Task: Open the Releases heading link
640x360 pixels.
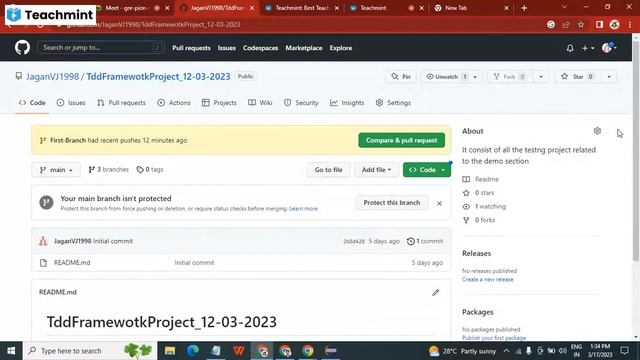Action: [476, 253]
